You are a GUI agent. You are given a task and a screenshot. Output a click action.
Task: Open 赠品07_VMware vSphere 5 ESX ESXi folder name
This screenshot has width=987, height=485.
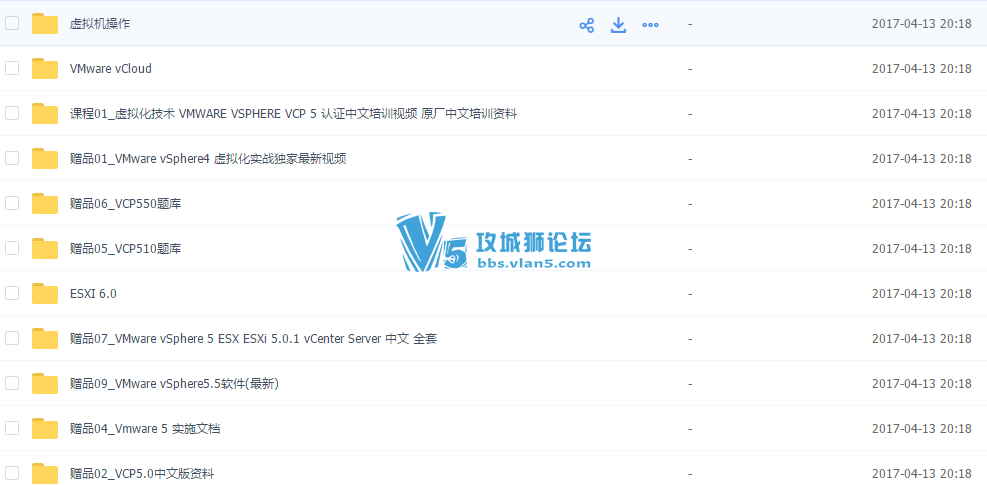click(254, 339)
